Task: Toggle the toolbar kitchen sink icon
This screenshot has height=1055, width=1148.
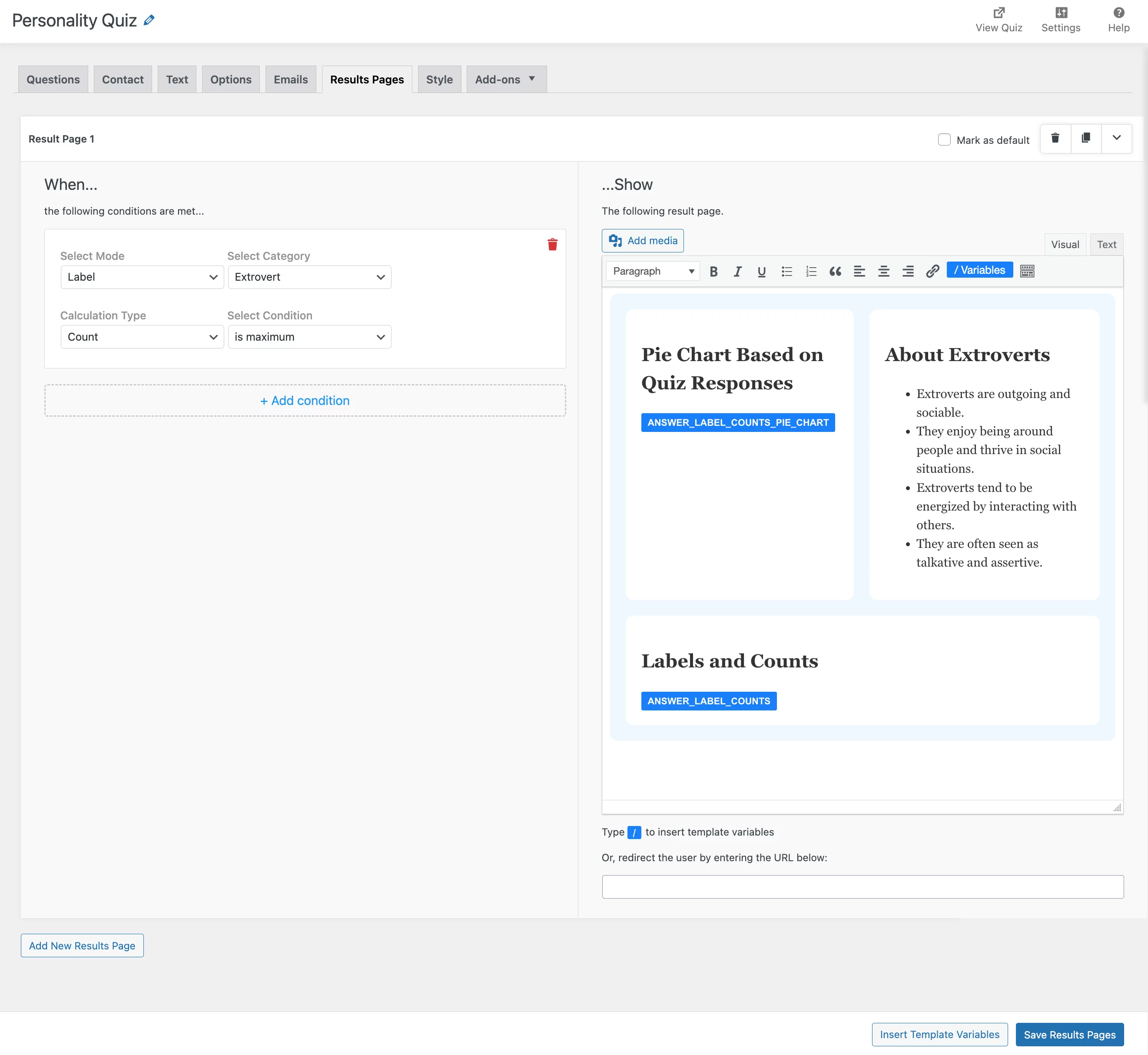Action: pyautogui.click(x=1027, y=271)
